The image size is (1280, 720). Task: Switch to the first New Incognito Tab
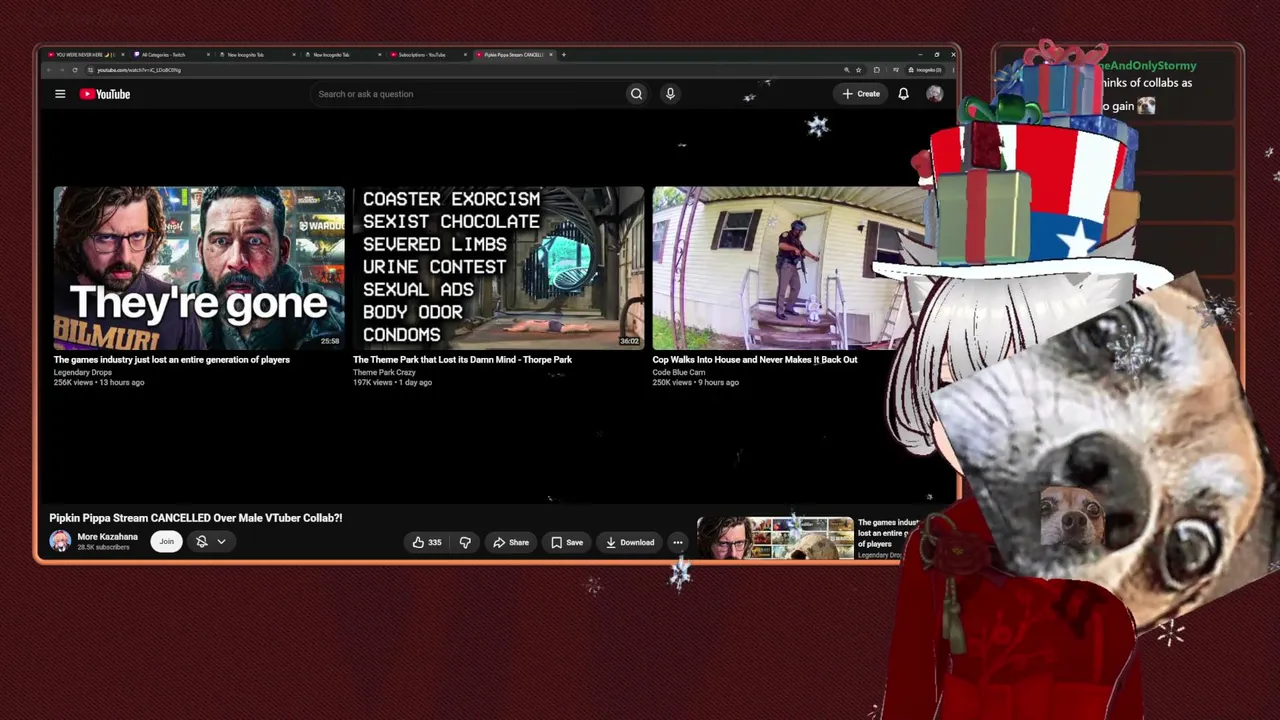click(256, 55)
